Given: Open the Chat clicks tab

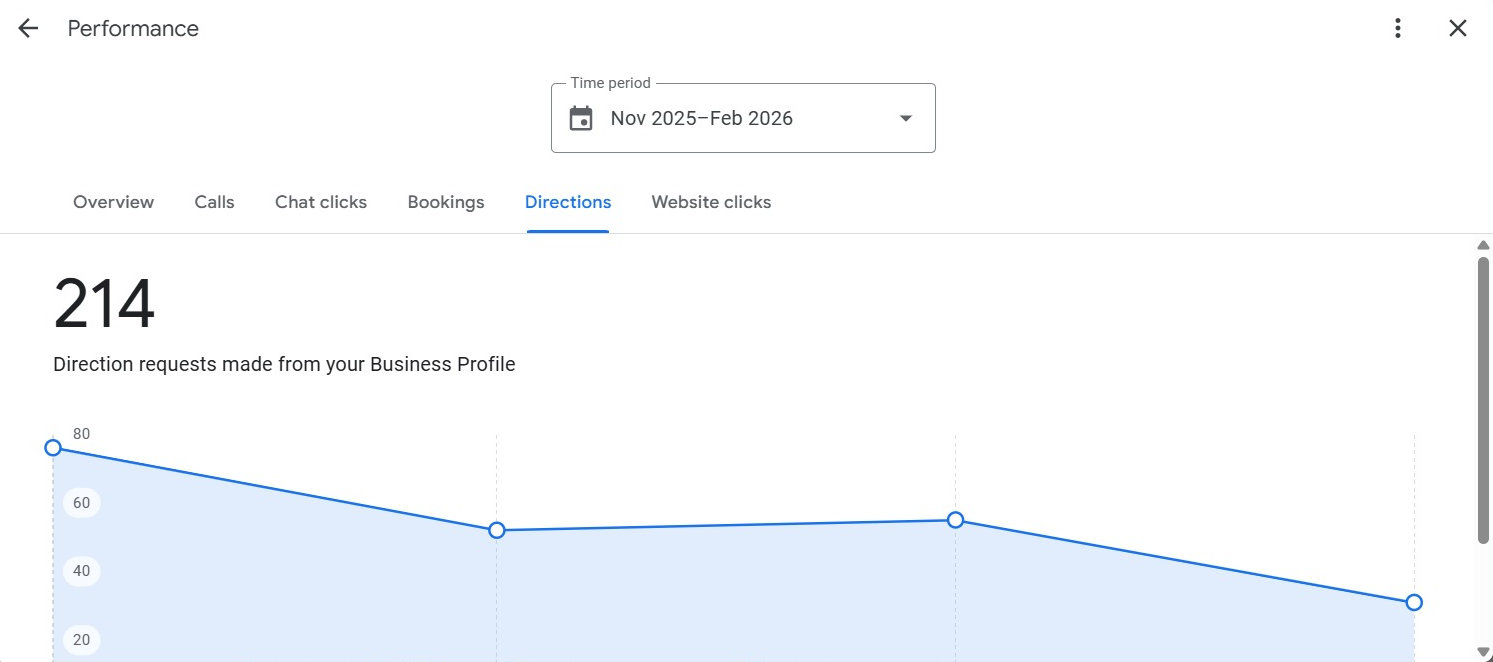Looking at the screenshot, I should tap(321, 202).
